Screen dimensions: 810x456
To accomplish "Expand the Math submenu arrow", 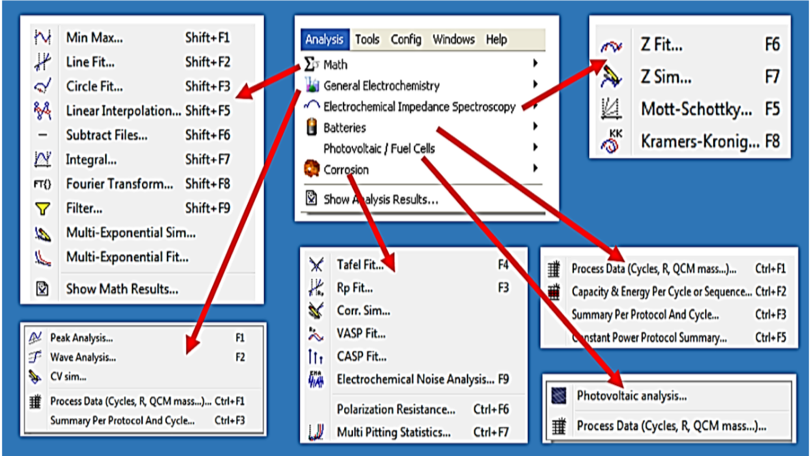I will tap(535, 63).
